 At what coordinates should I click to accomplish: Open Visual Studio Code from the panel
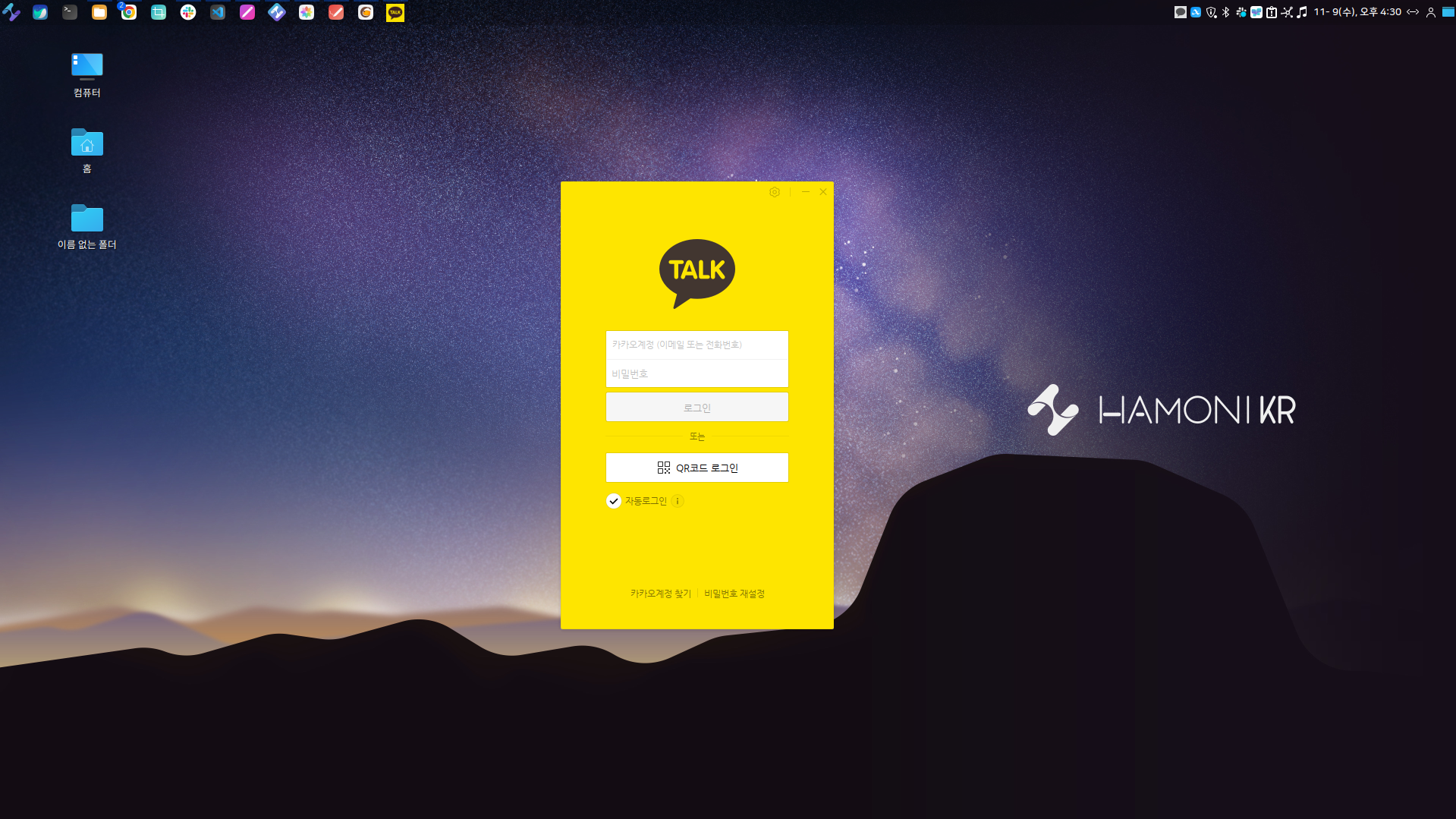[x=218, y=12]
